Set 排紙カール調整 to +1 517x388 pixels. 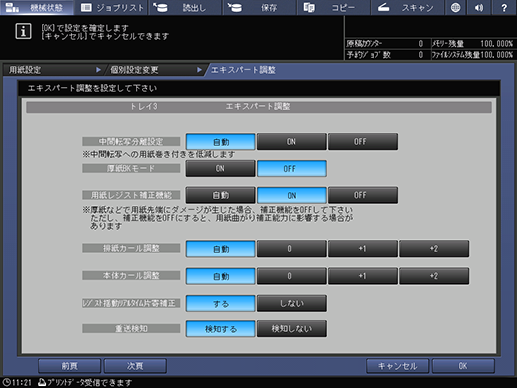[363, 249]
